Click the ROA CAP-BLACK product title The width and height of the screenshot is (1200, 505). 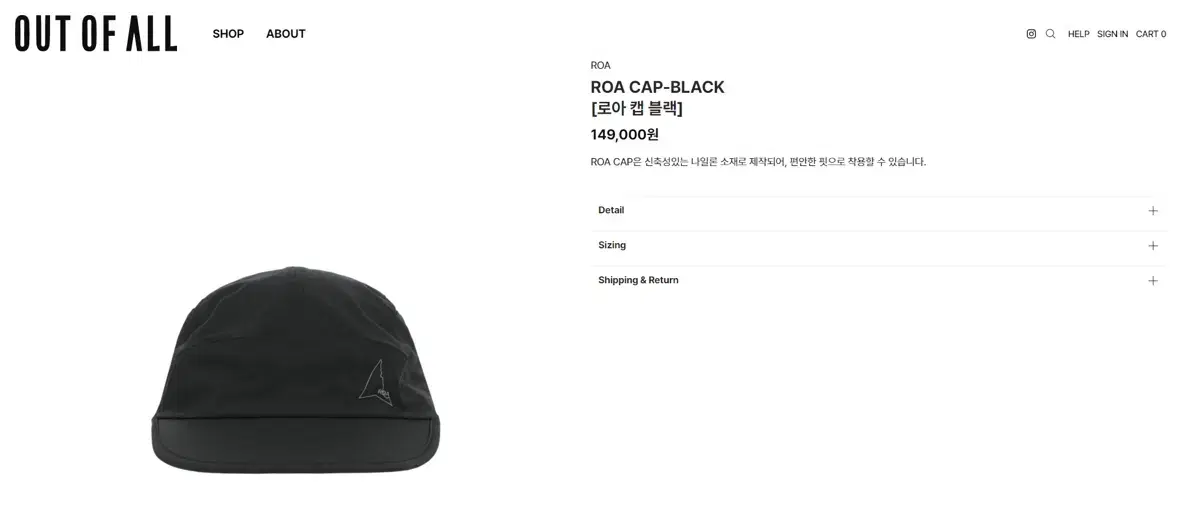coord(658,87)
